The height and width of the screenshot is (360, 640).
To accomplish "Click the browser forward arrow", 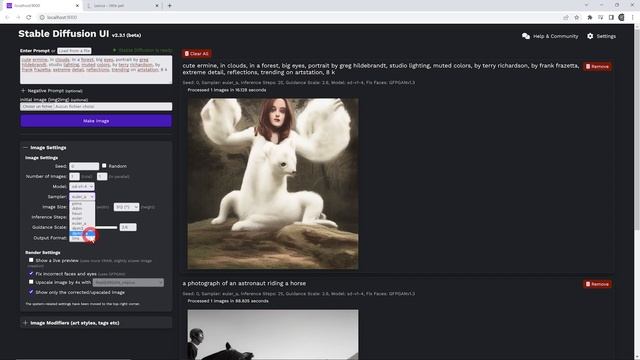I will coord(18,18).
